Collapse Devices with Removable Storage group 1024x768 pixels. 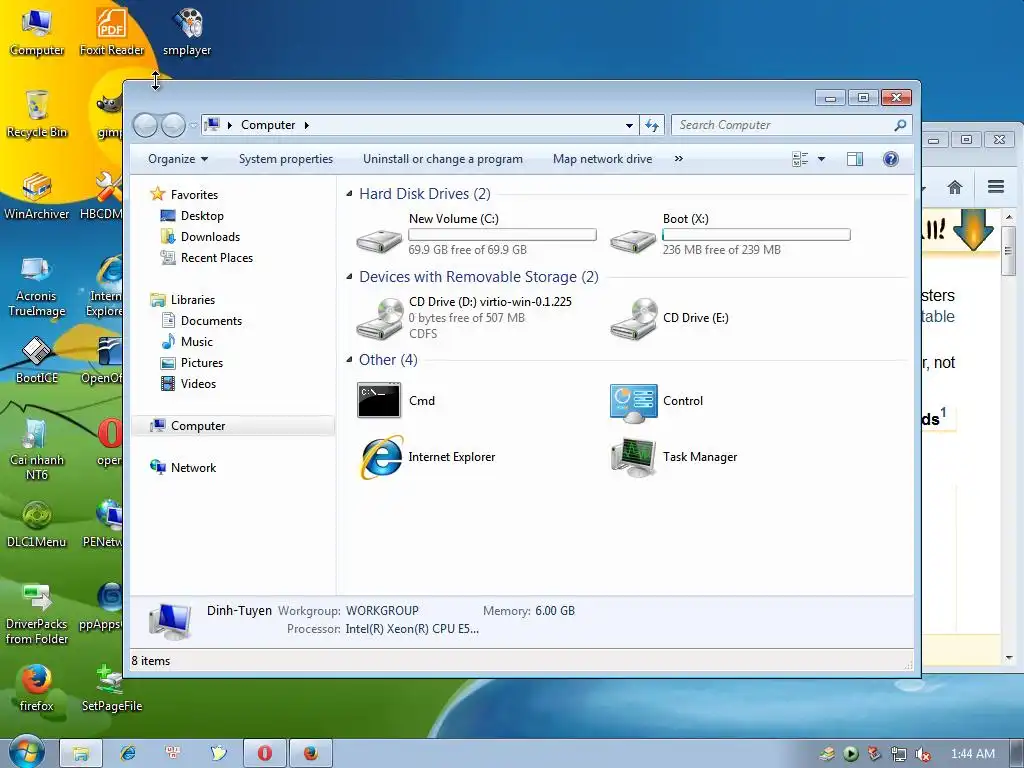click(349, 277)
